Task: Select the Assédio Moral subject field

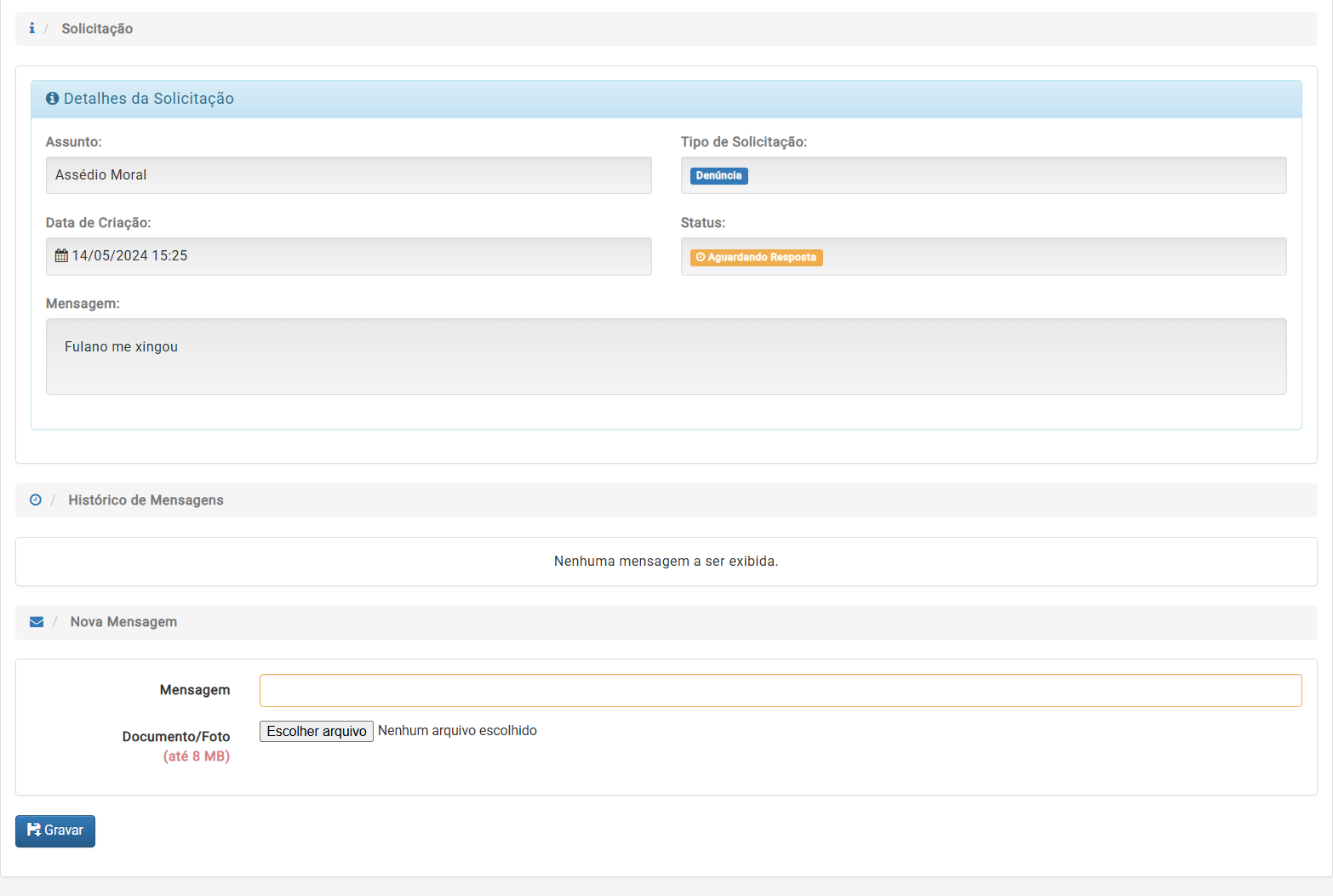Action: (x=348, y=175)
